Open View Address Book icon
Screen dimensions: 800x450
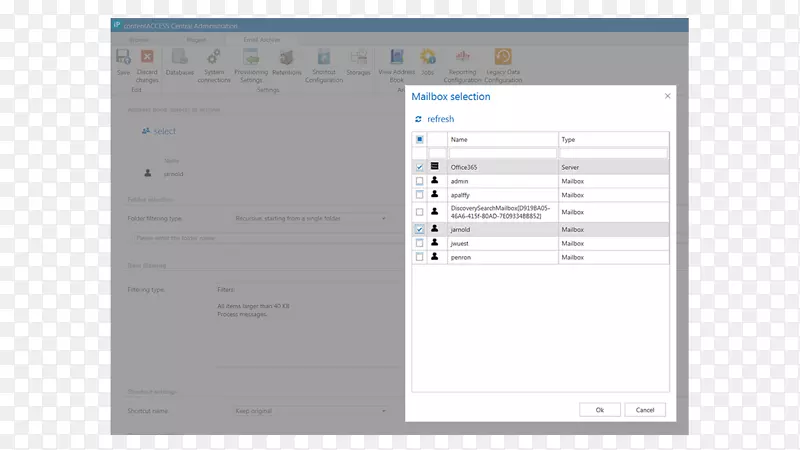click(396, 57)
